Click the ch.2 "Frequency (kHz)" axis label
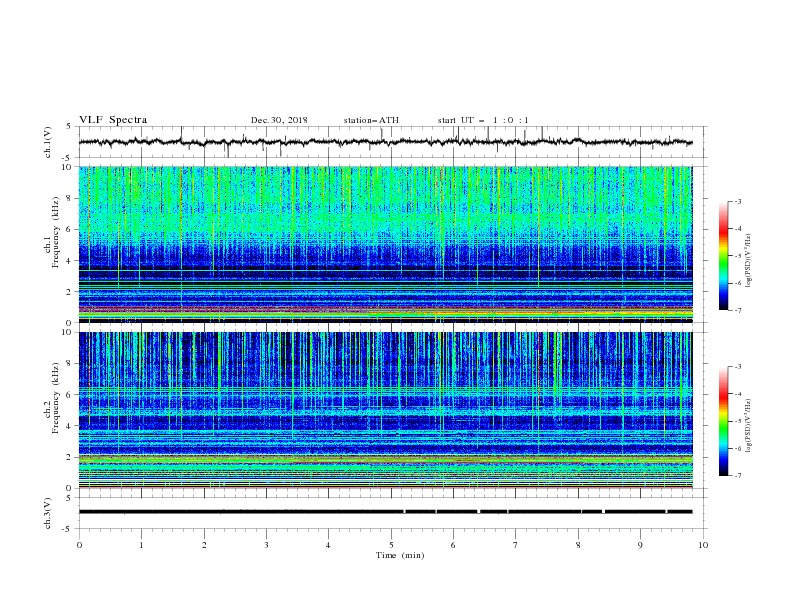The height and width of the screenshot is (612, 792). [56, 398]
